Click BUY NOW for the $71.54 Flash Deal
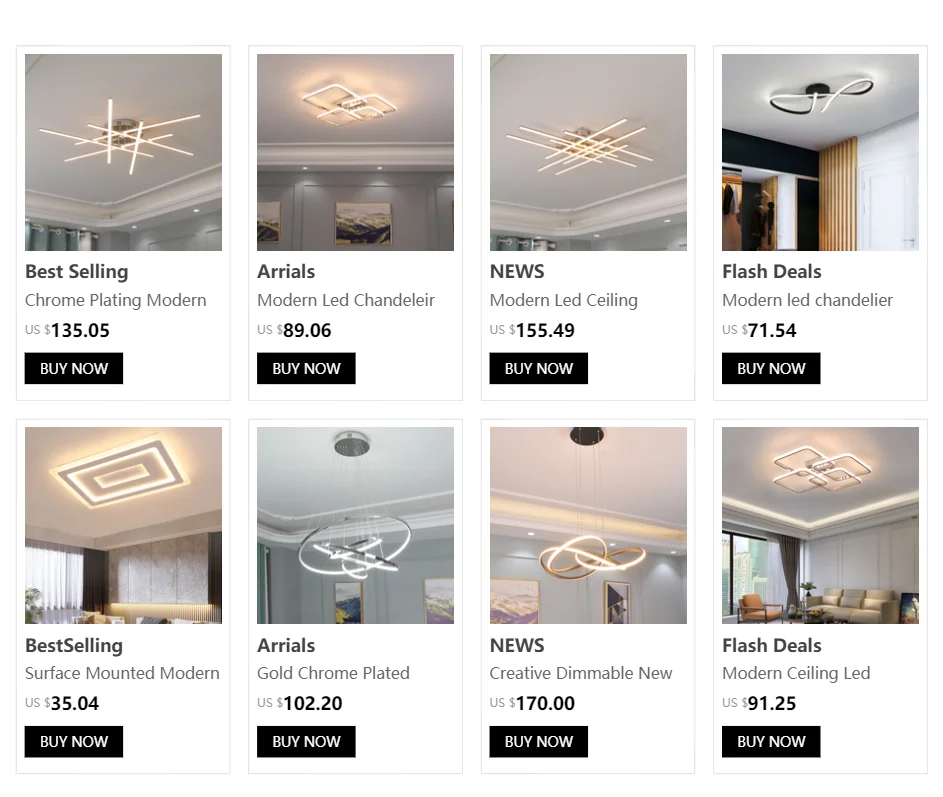The image size is (943, 797). (771, 368)
